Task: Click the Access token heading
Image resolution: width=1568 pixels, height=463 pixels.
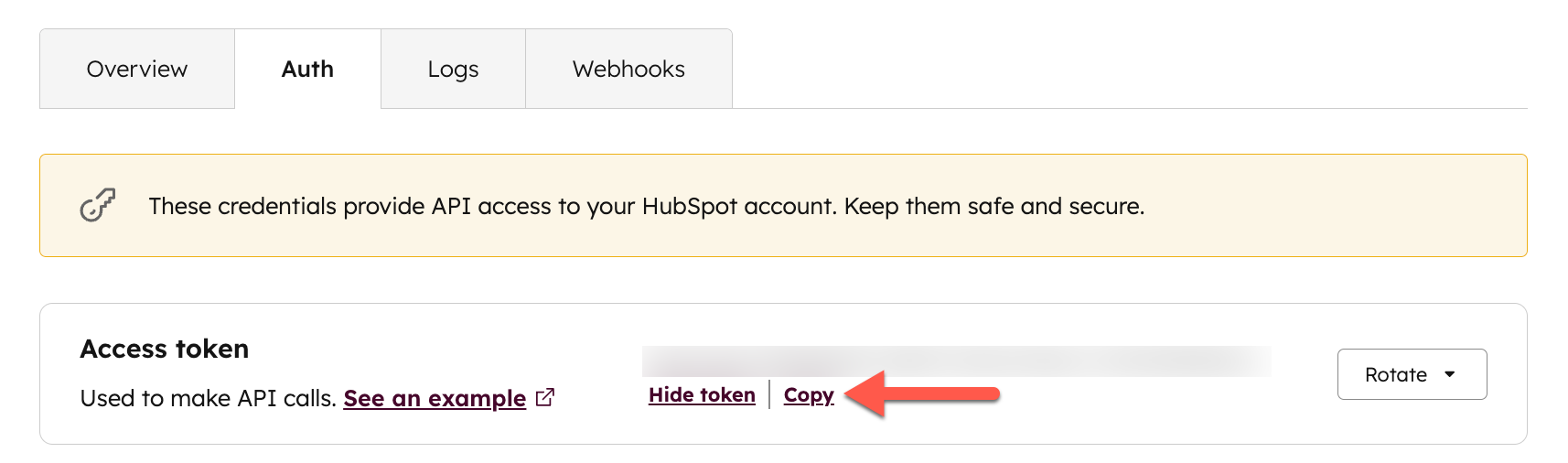Action: [165, 349]
